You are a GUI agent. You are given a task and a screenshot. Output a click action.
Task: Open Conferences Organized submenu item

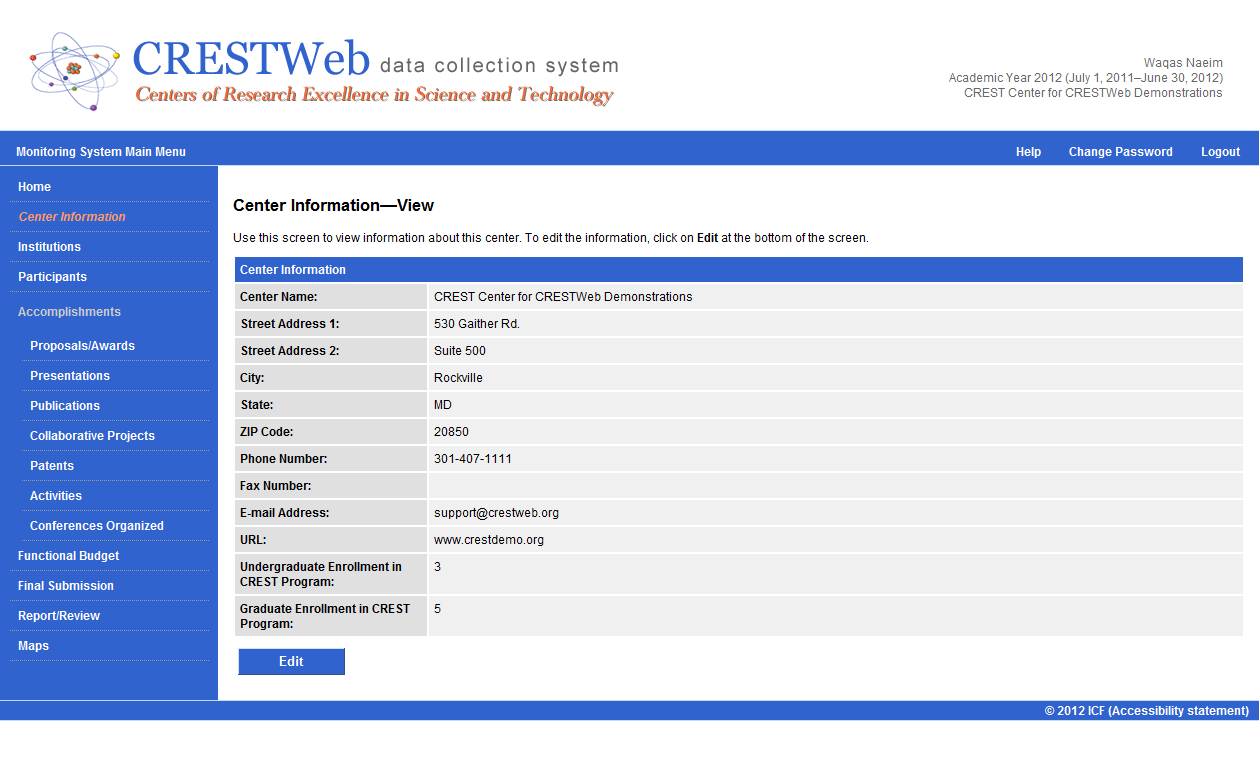(x=97, y=526)
